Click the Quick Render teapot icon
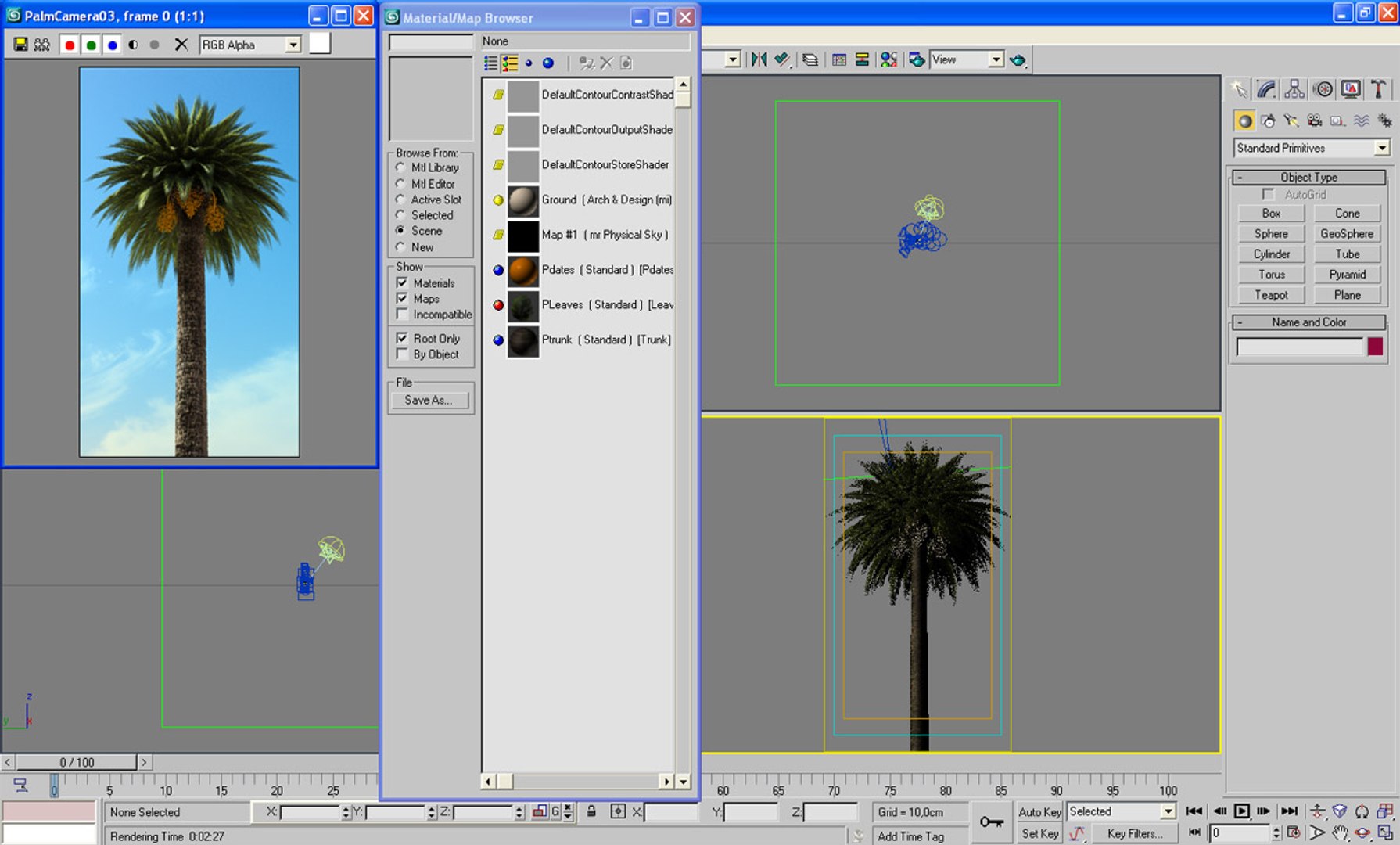 1018,59
